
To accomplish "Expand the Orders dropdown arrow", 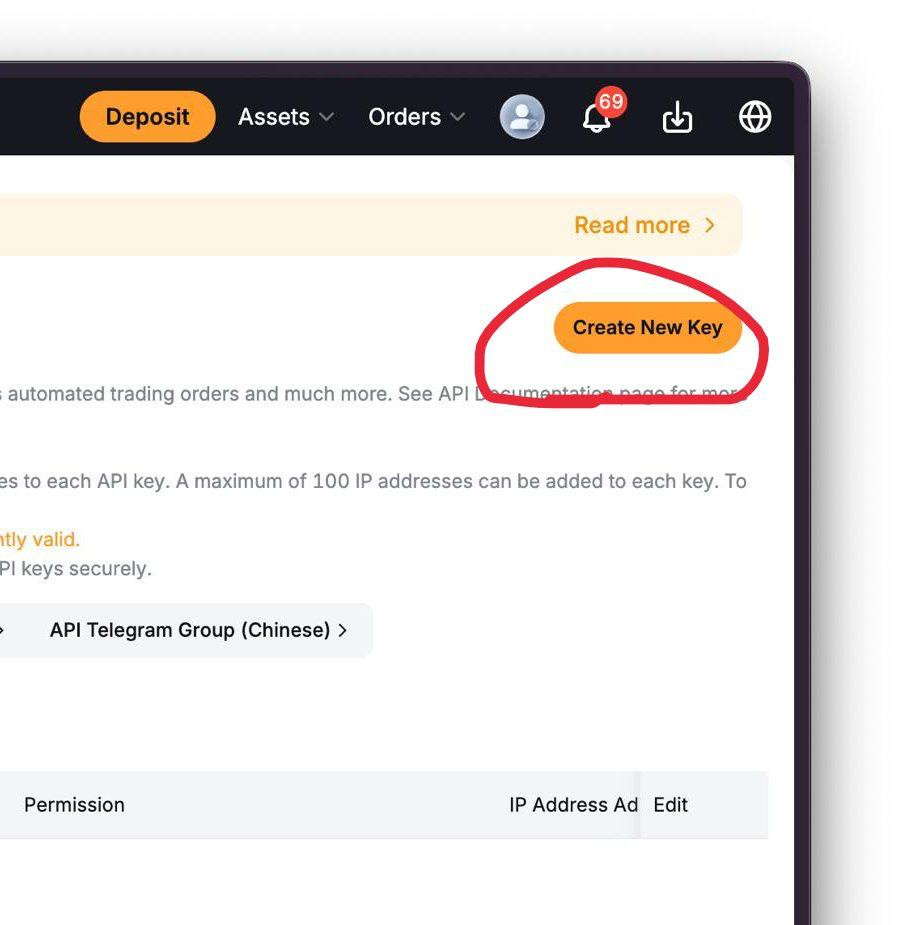I will (x=457, y=117).
